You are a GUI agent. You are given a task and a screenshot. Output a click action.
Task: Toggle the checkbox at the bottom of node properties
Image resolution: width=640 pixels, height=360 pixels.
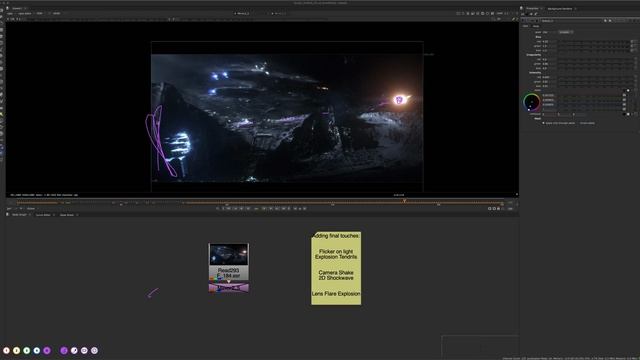(x=543, y=123)
